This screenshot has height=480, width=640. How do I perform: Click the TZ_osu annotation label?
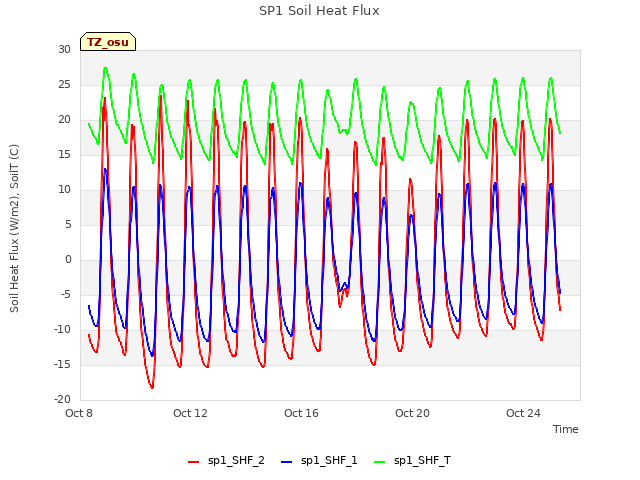108,42
